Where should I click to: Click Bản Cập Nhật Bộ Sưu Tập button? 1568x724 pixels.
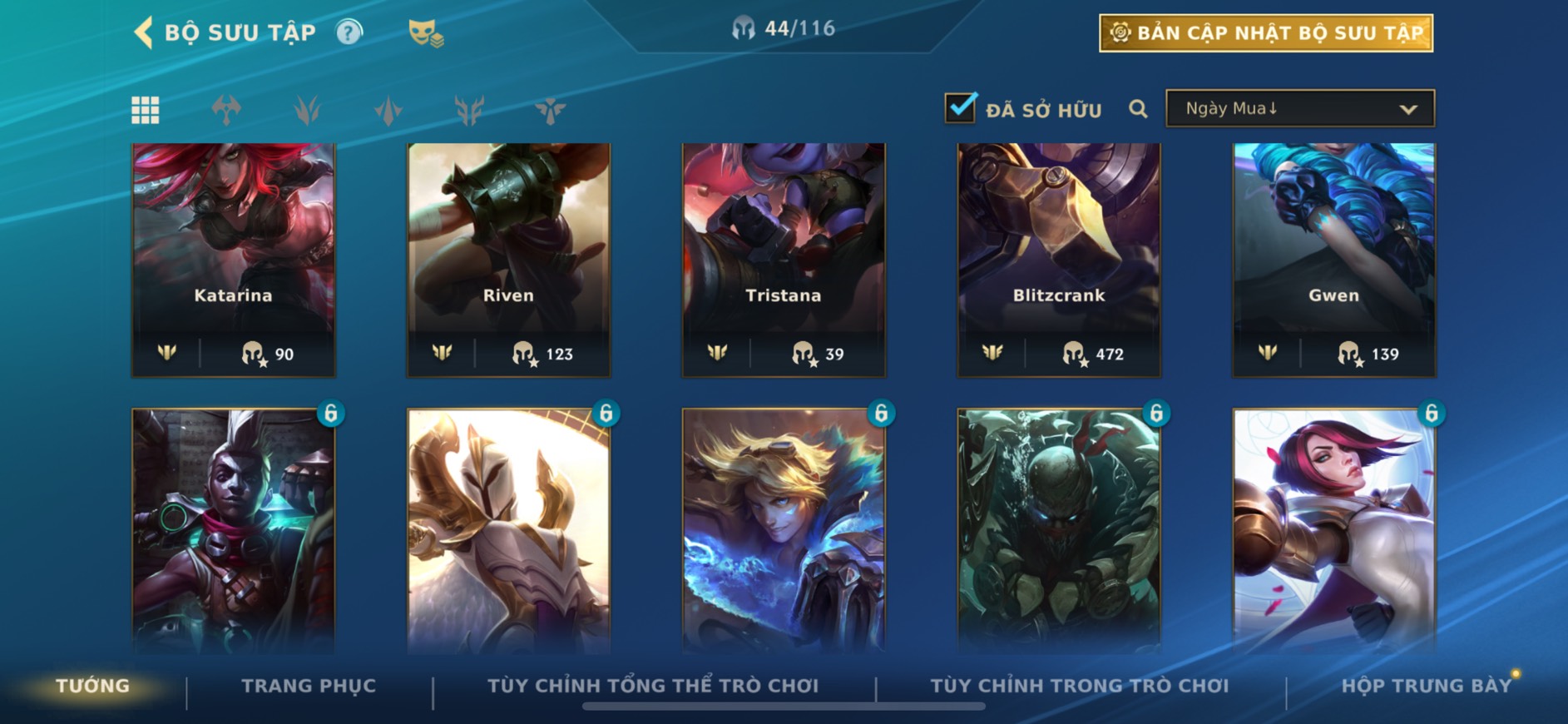click(x=1266, y=33)
